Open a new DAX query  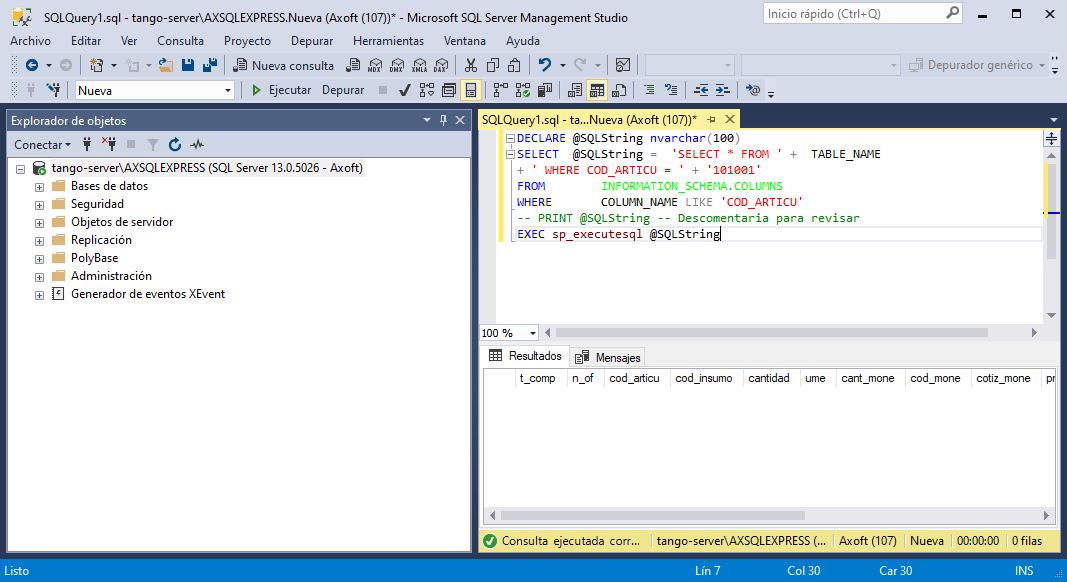(442, 65)
